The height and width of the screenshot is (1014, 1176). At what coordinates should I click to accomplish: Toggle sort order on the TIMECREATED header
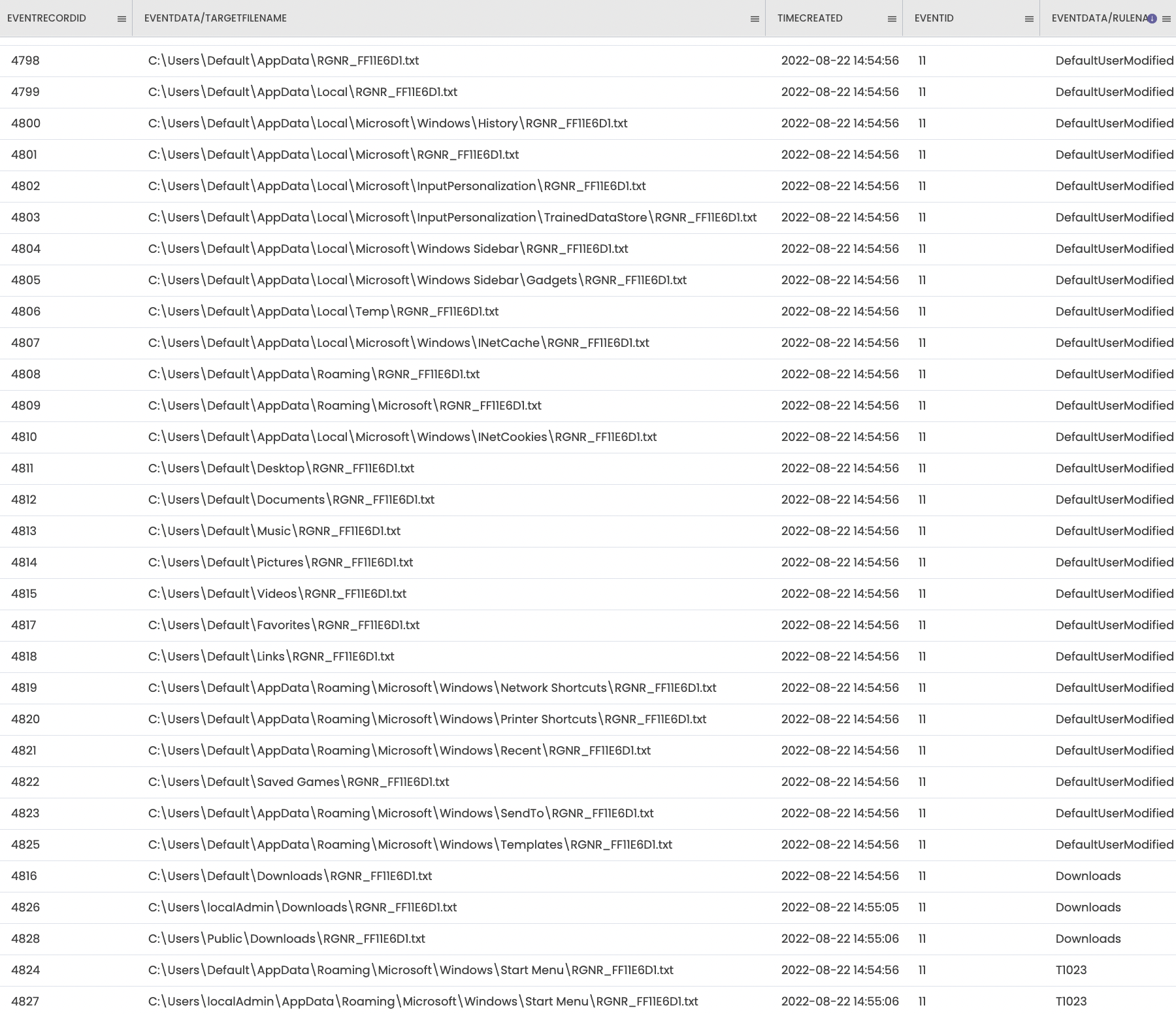click(809, 18)
